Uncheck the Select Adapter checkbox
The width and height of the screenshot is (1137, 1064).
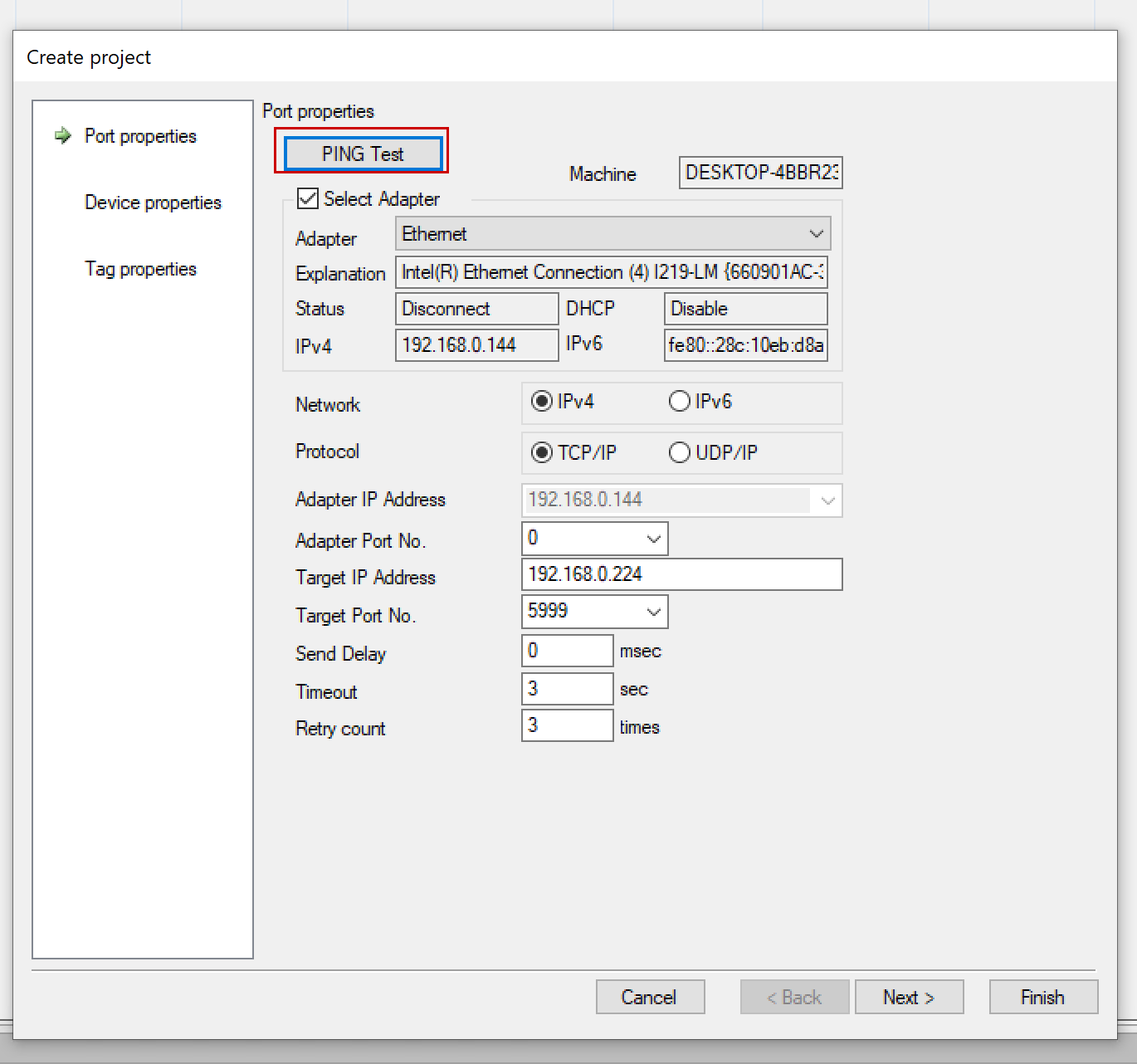308,198
